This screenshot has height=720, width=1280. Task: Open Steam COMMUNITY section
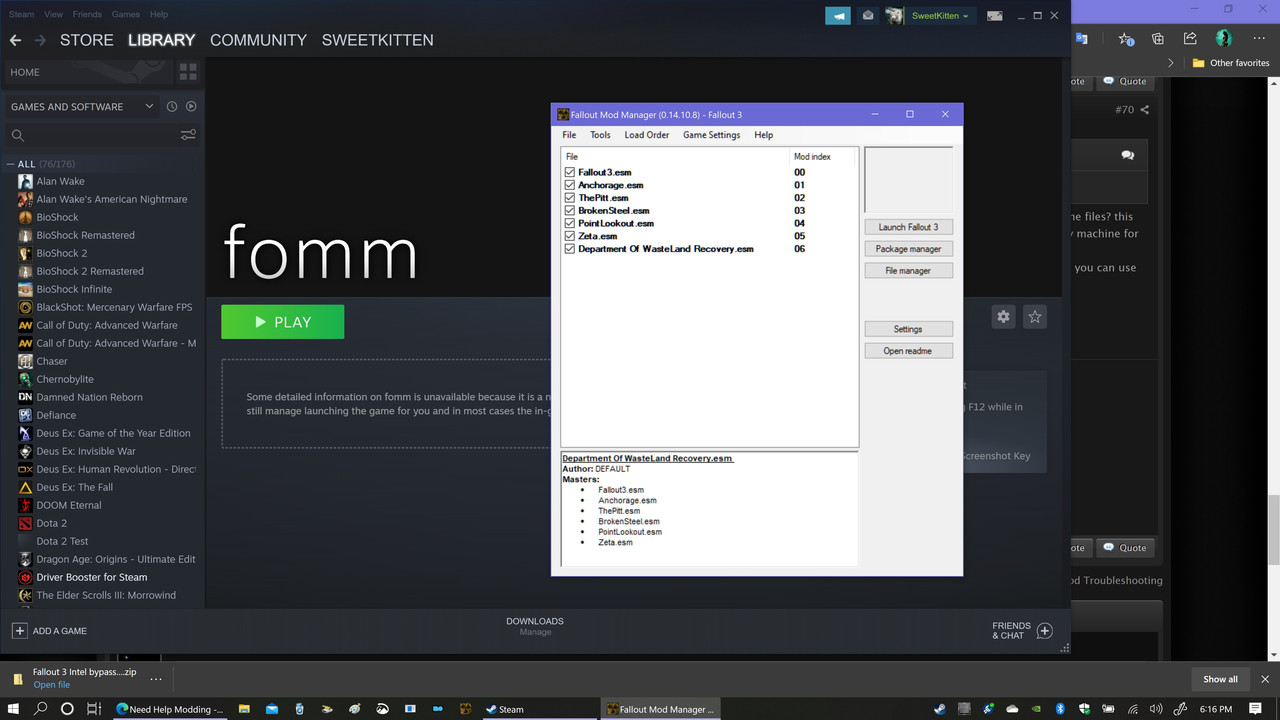[258, 40]
